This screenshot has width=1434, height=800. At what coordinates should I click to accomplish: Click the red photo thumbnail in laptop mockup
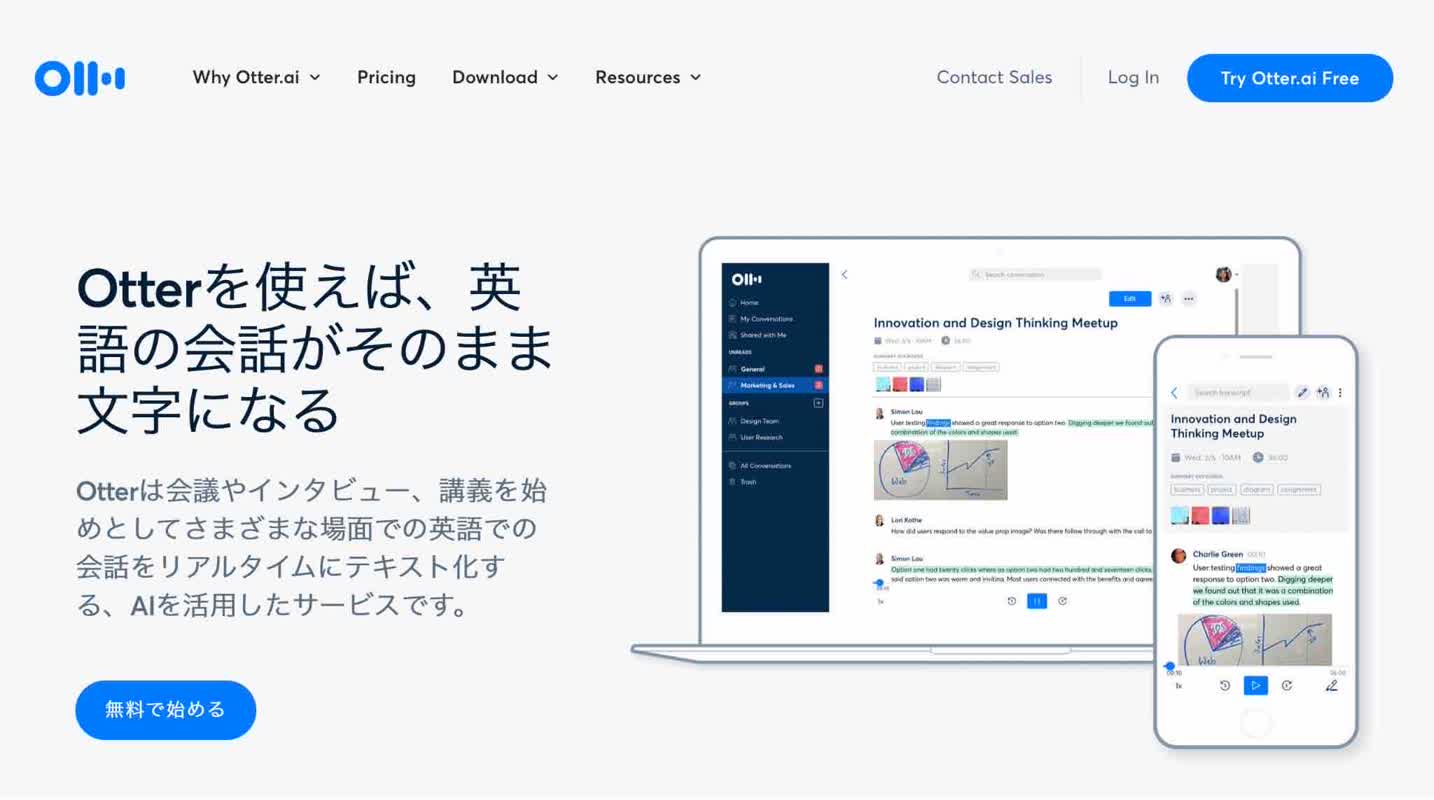(x=899, y=384)
